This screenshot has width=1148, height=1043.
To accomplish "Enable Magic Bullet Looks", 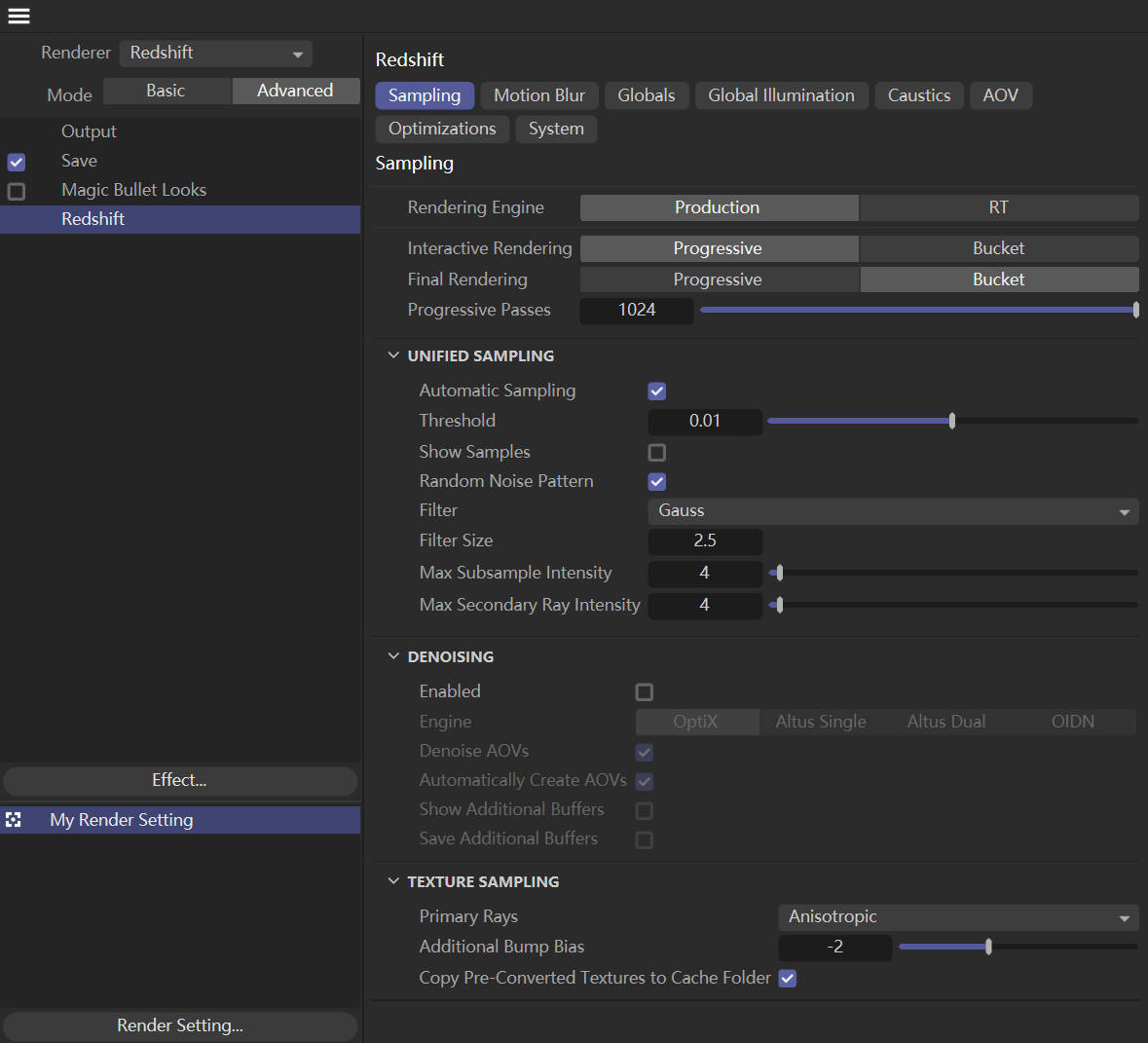I will click(x=16, y=191).
